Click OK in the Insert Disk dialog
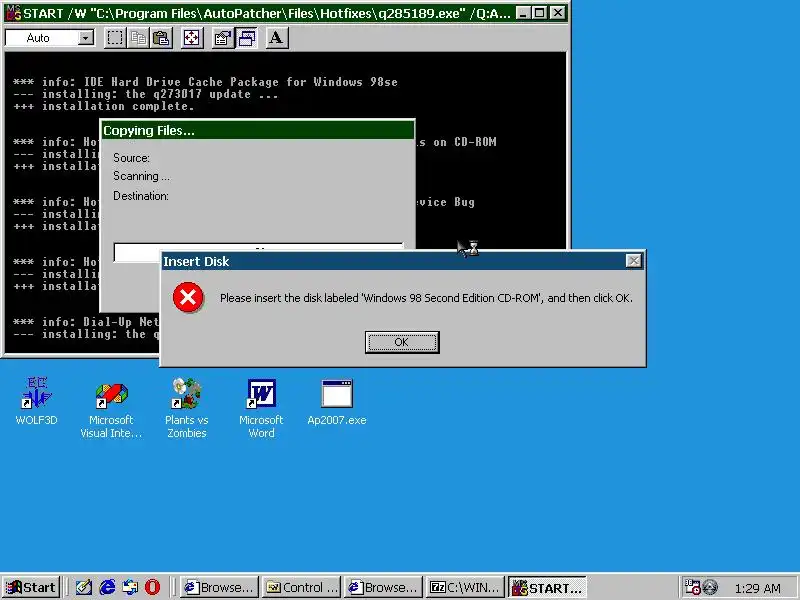800x600 pixels. [x=402, y=342]
